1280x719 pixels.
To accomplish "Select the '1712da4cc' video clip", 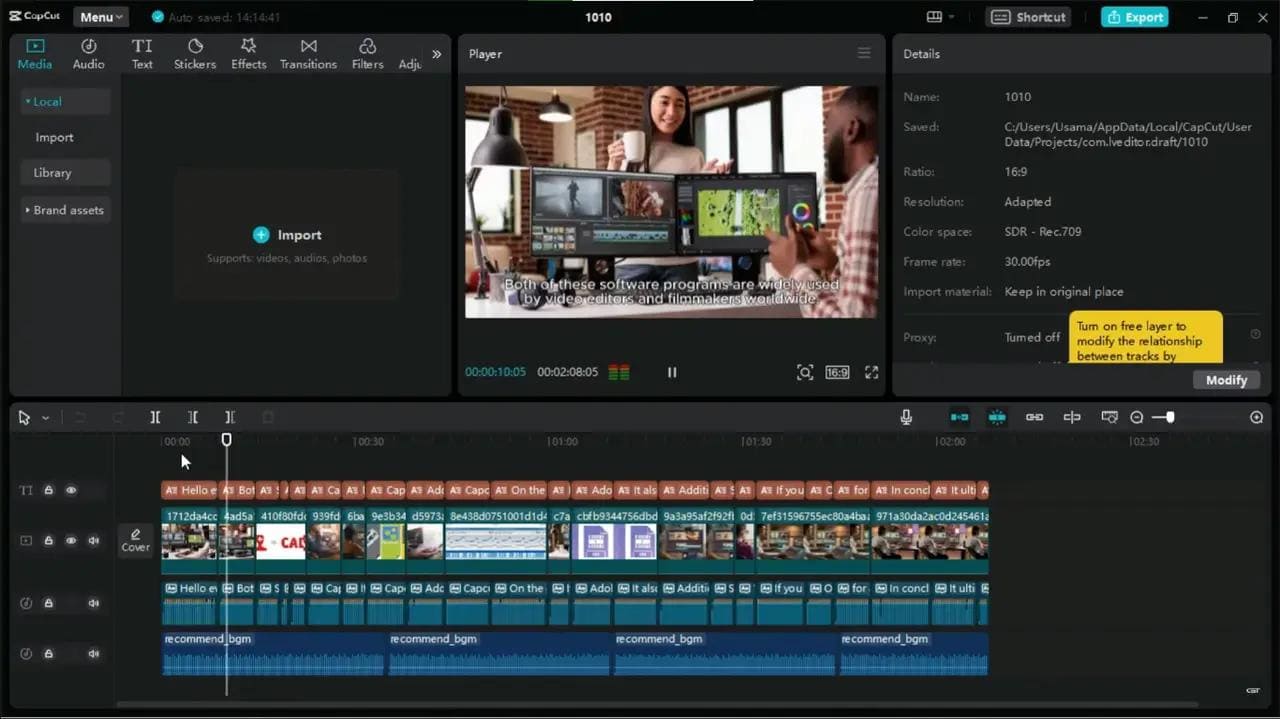I will pyautogui.click(x=189, y=540).
